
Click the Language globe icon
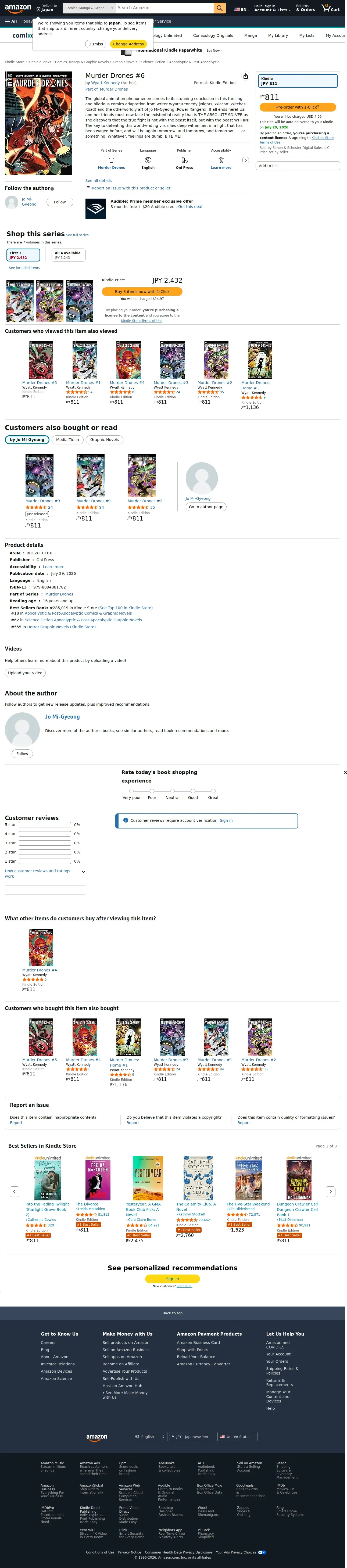(148, 160)
